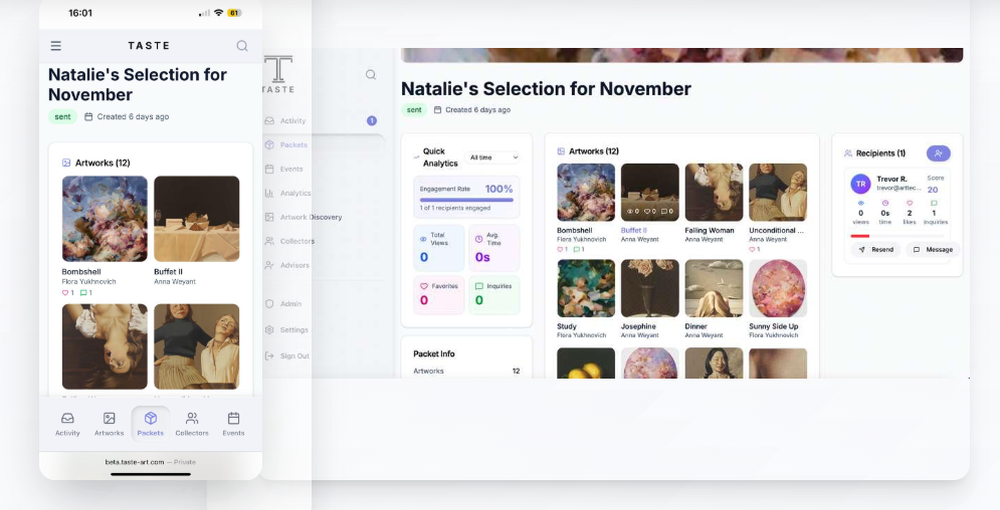Click the recipient time clock icon
Image resolution: width=1000 pixels, height=510 pixels.
[x=885, y=203]
